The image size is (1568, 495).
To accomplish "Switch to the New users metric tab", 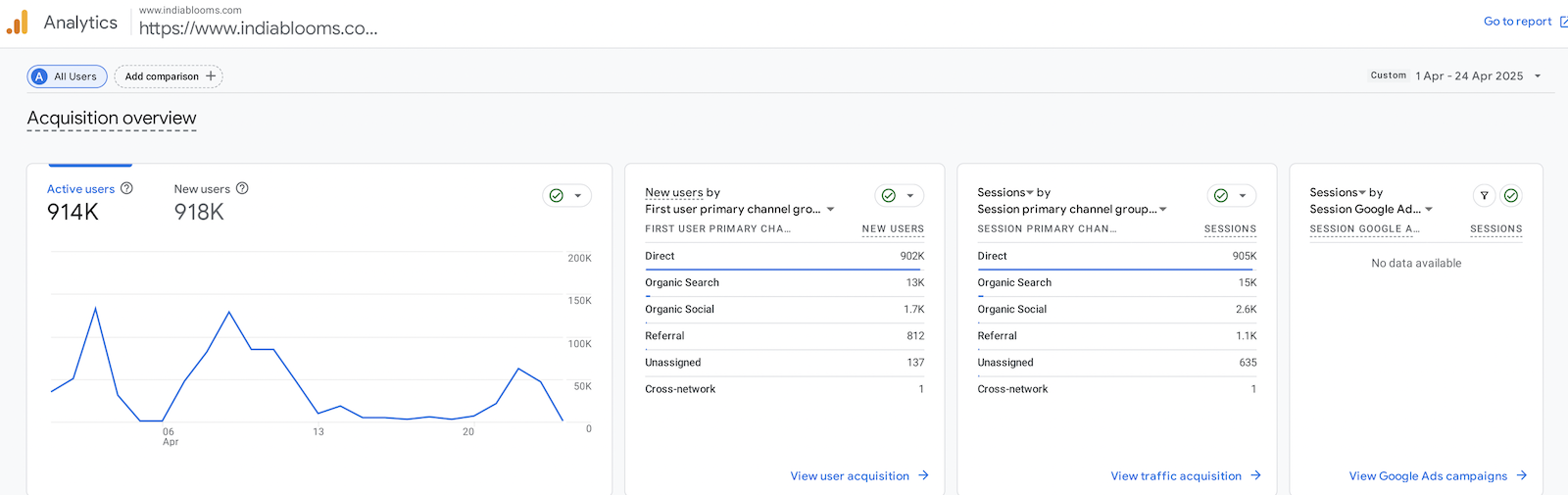I will coord(202,189).
